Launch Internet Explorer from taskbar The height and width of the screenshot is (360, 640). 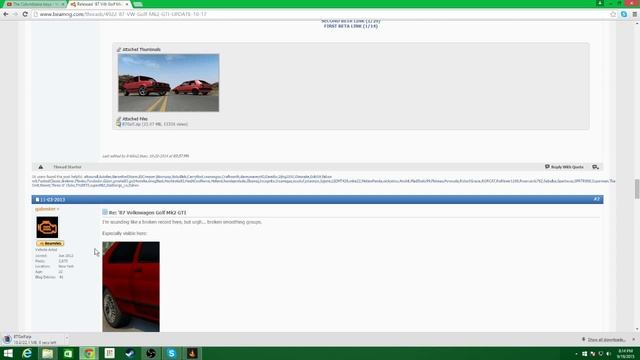pos(27,353)
